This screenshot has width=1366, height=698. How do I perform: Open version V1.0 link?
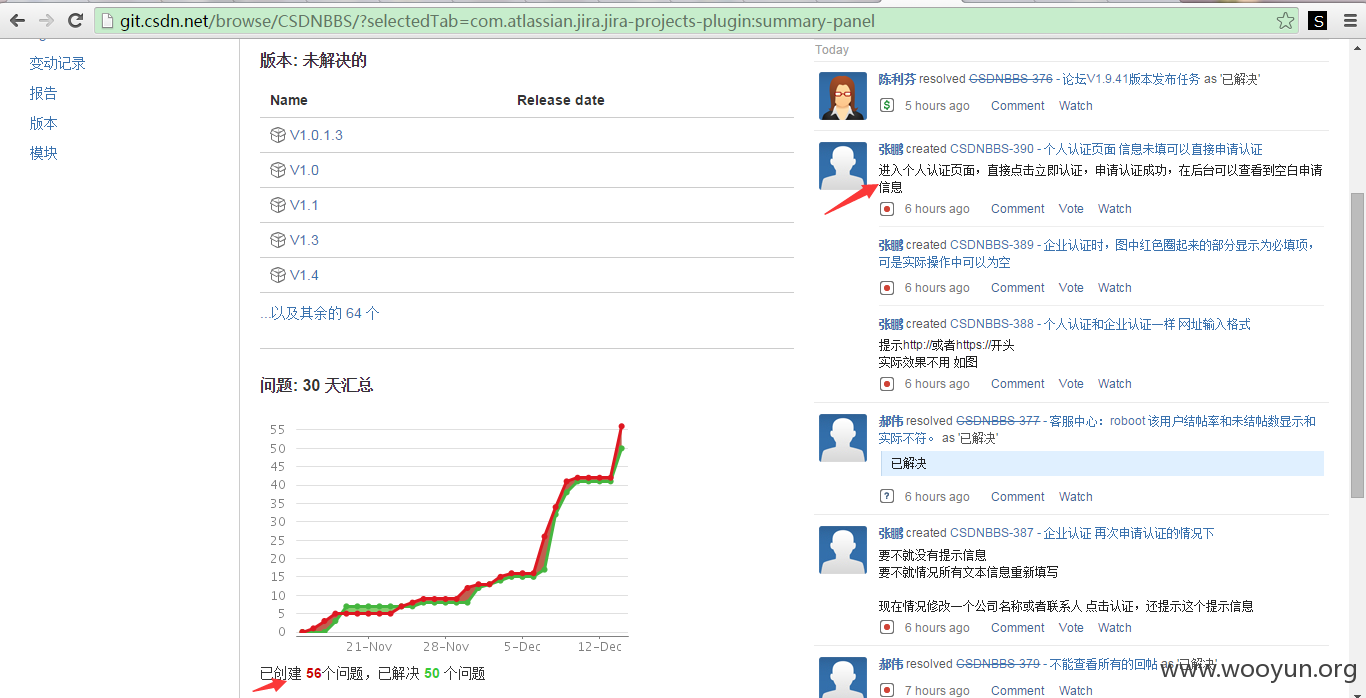coord(304,170)
